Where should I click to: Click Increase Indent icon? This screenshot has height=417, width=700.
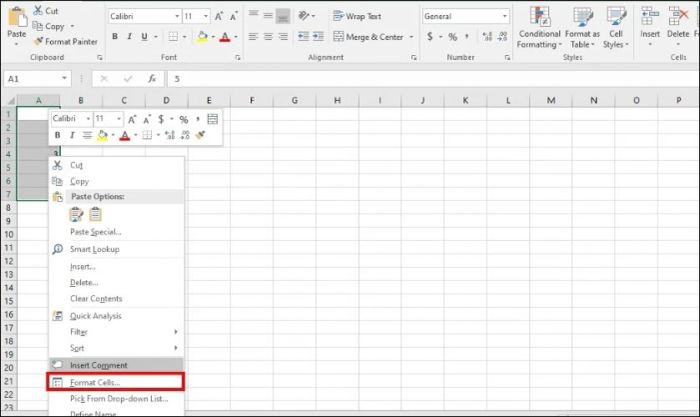click(x=318, y=37)
